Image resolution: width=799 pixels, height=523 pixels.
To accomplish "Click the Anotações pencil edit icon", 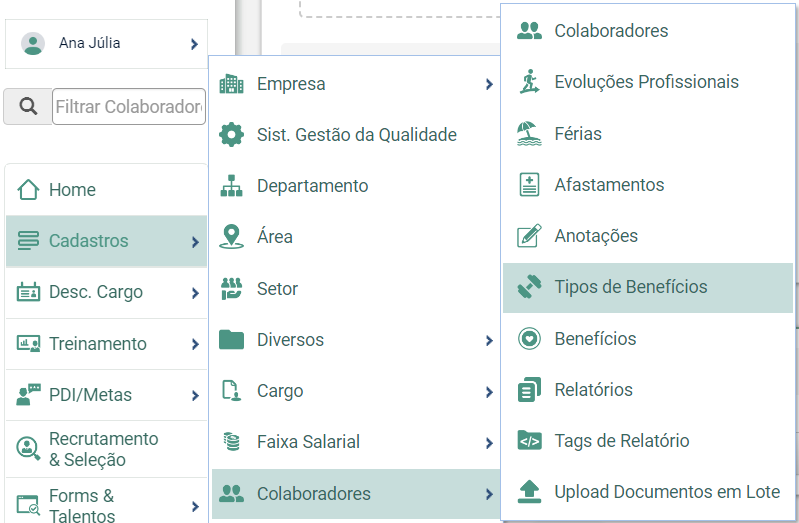I will [x=529, y=236].
